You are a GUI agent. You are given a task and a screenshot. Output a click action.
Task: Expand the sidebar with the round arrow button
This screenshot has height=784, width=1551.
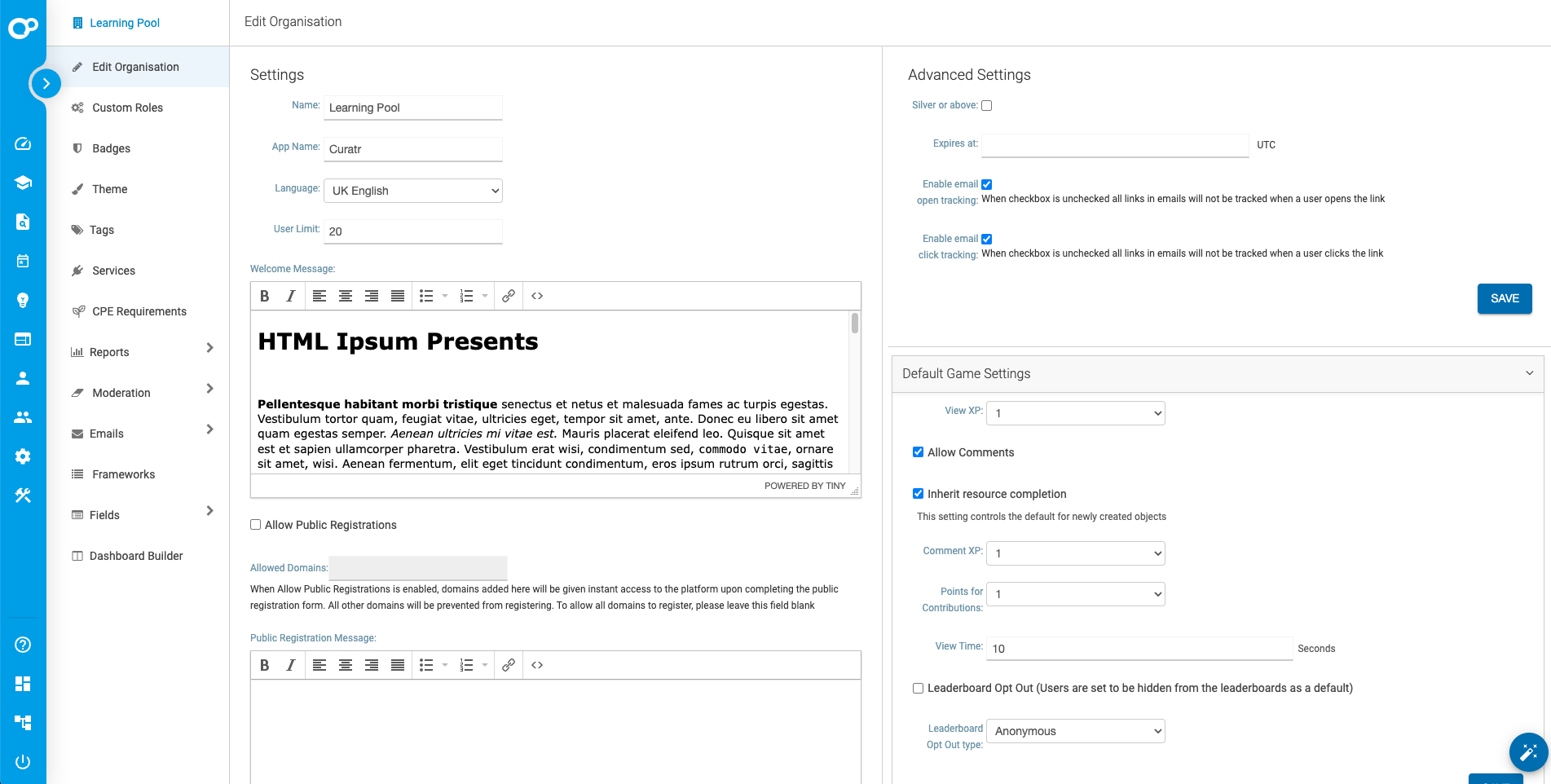tap(46, 83)
